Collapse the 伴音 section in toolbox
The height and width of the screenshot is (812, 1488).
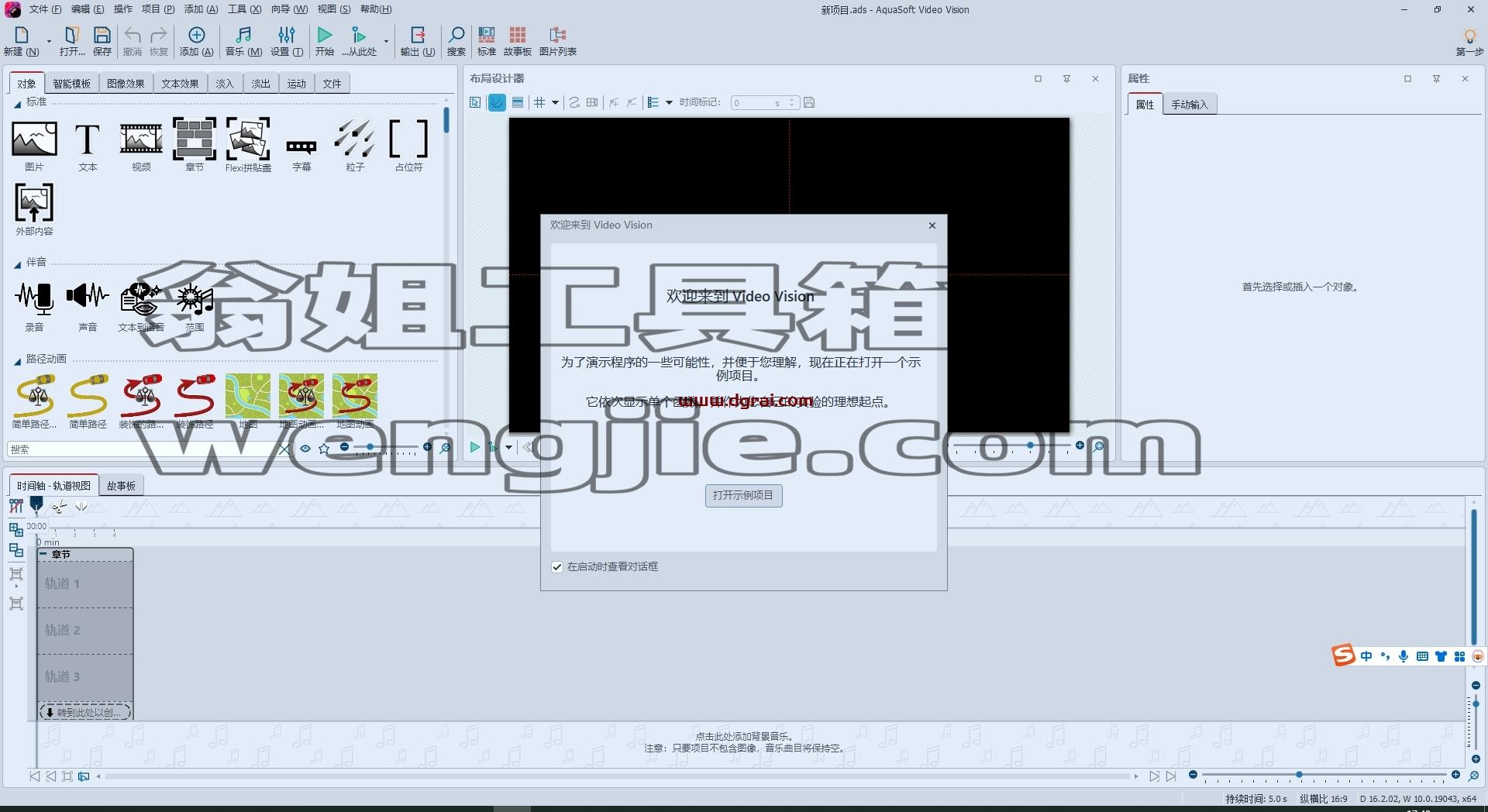pos(17,264)
